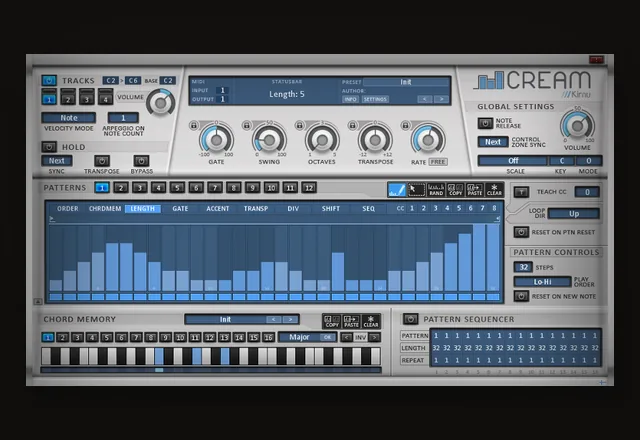The image size is (640, 440).
Task: Click the pattern CLEAR icon
Action: [x=494, y=190]
